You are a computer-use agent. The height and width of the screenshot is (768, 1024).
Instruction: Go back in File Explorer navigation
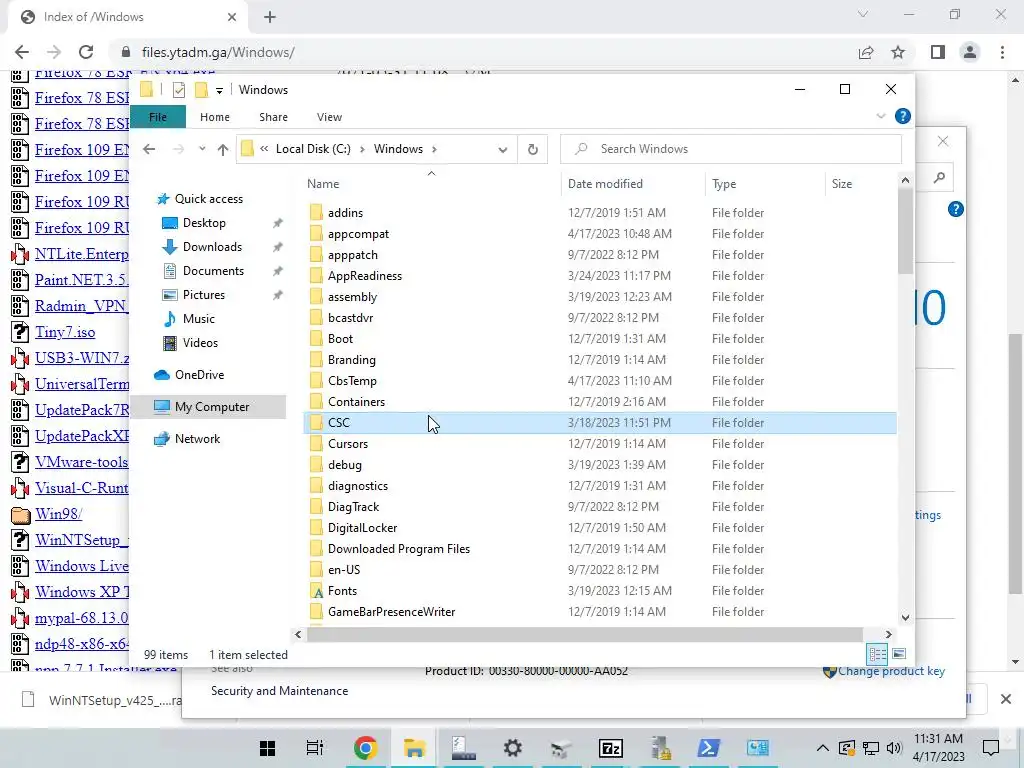(x=149, y=149)
